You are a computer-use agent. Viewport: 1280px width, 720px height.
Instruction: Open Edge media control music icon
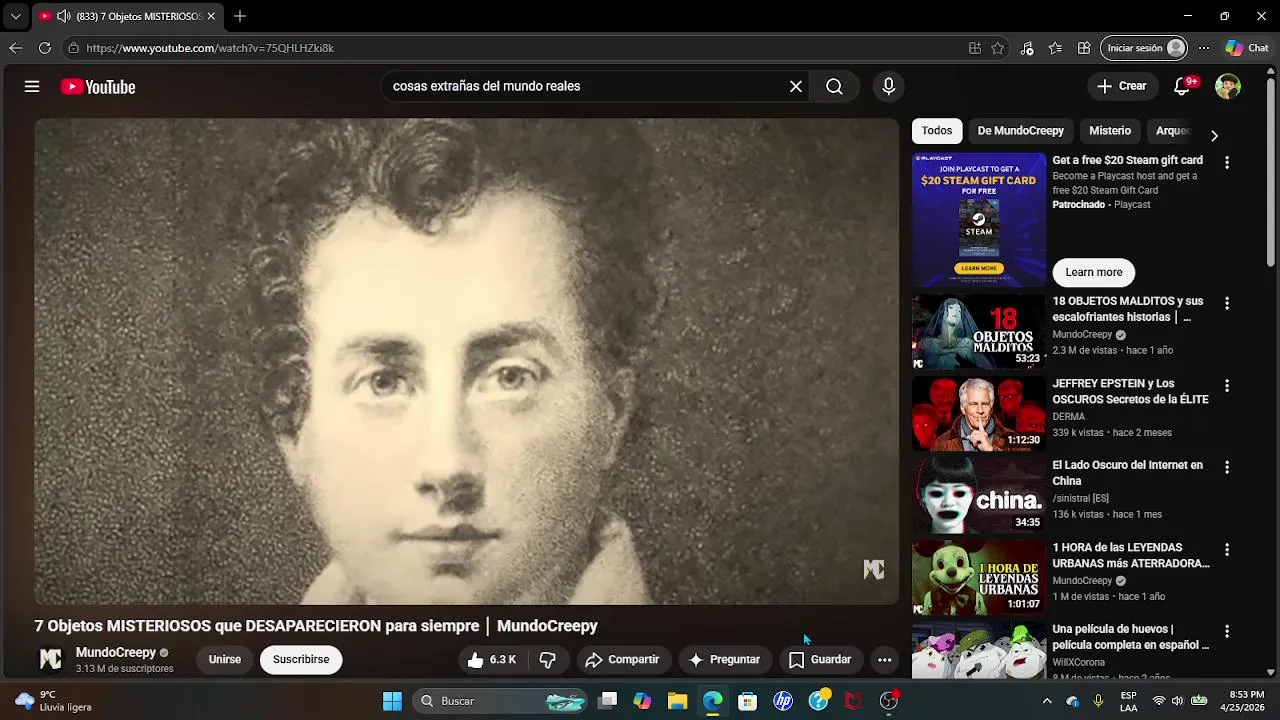tap(1027, 48)
